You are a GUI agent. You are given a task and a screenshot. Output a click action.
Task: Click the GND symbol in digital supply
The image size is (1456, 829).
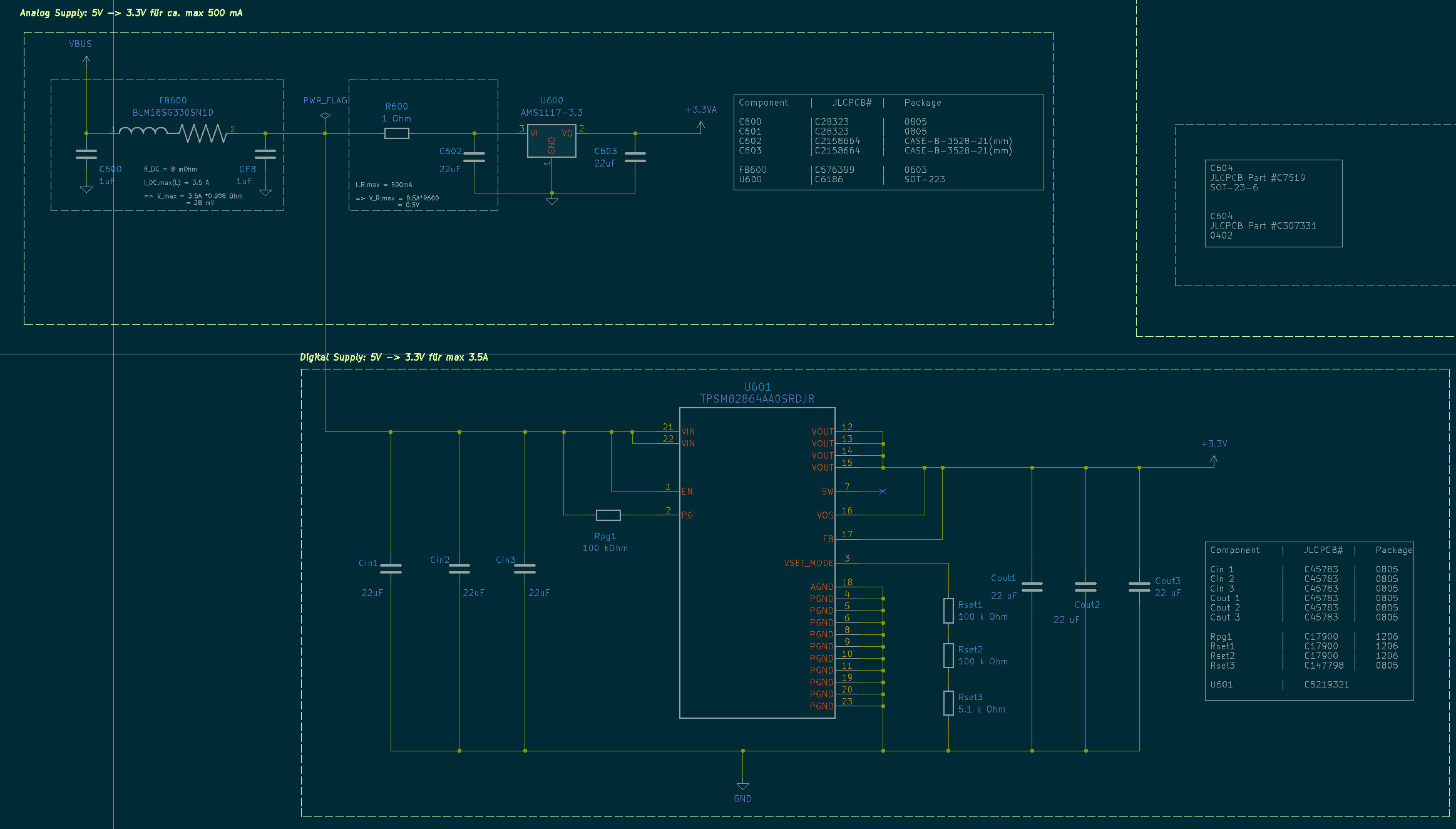click(742, 786)
